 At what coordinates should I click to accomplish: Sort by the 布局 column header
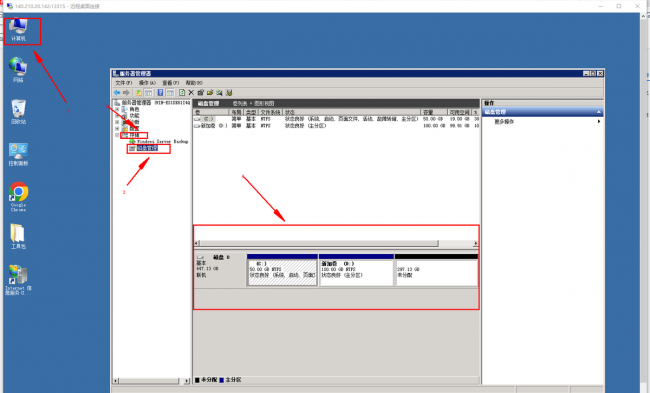click(x=236, y=112)
